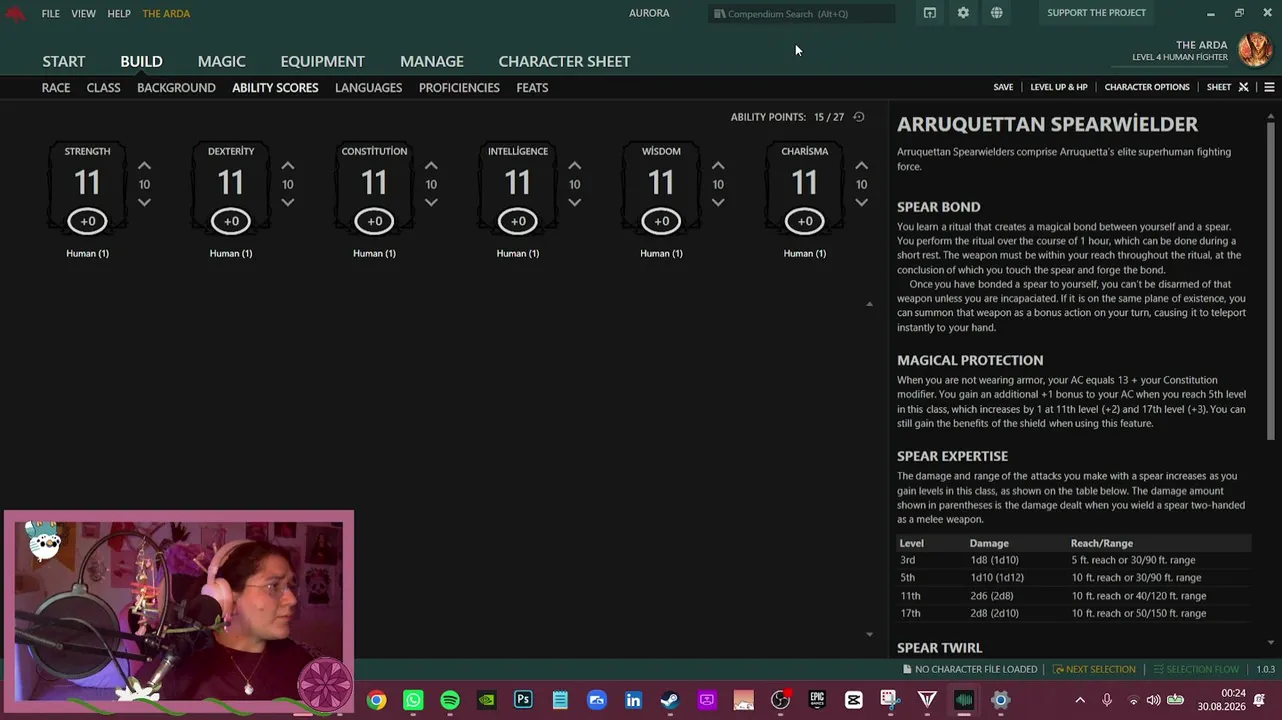
Task: Open Spotify from taskbar
Action: [x=450, y=700]
